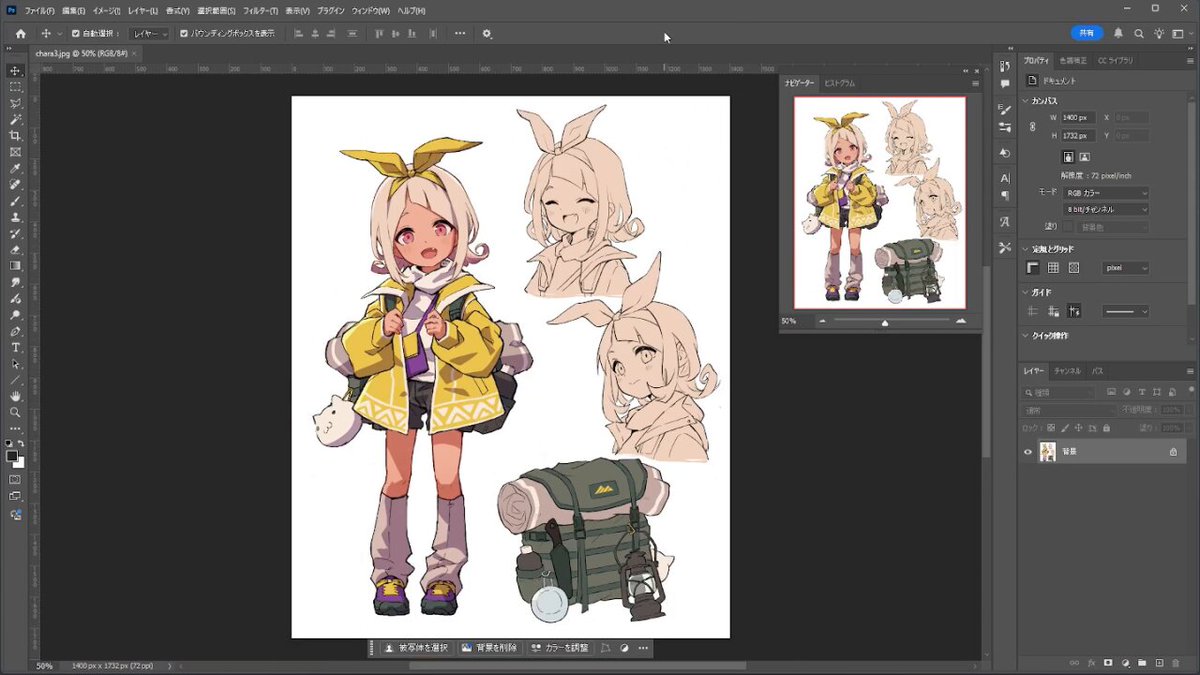The height and width of the screenshot is (675, 1200).
Task: Click the new group folder icon
Action: tap(1141, 662)
